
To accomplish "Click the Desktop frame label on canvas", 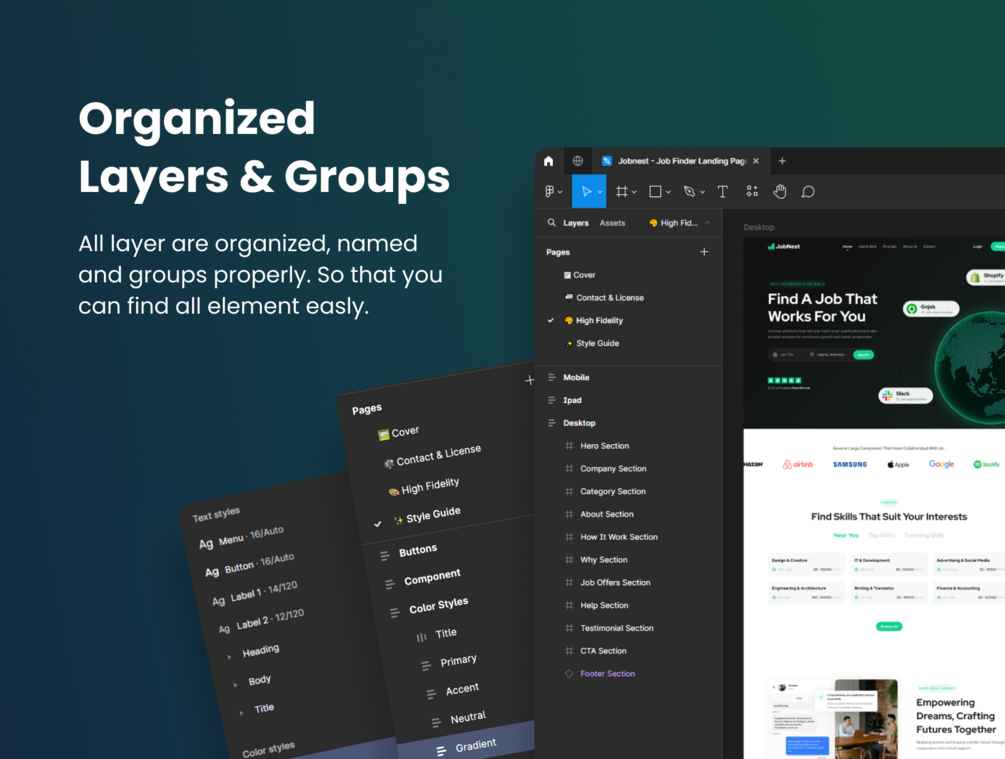I will [x=759, y=227].
